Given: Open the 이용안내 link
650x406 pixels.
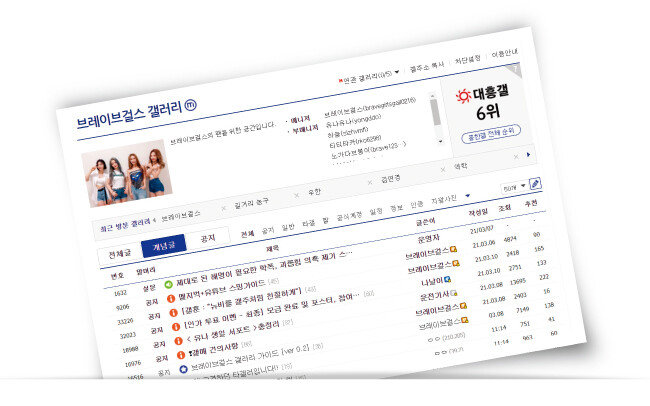Looking at the screenshot, I should (504, 53).
